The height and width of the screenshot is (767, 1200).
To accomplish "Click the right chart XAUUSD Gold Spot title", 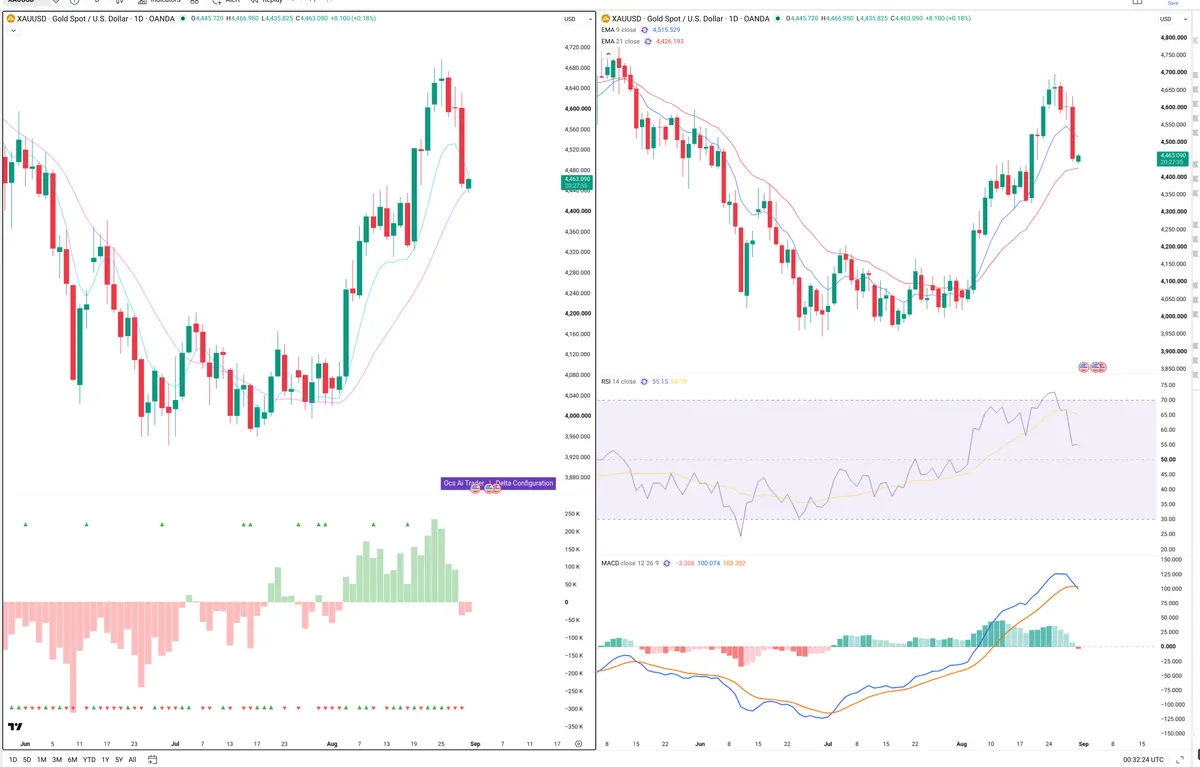I will [x=692, y=19].
